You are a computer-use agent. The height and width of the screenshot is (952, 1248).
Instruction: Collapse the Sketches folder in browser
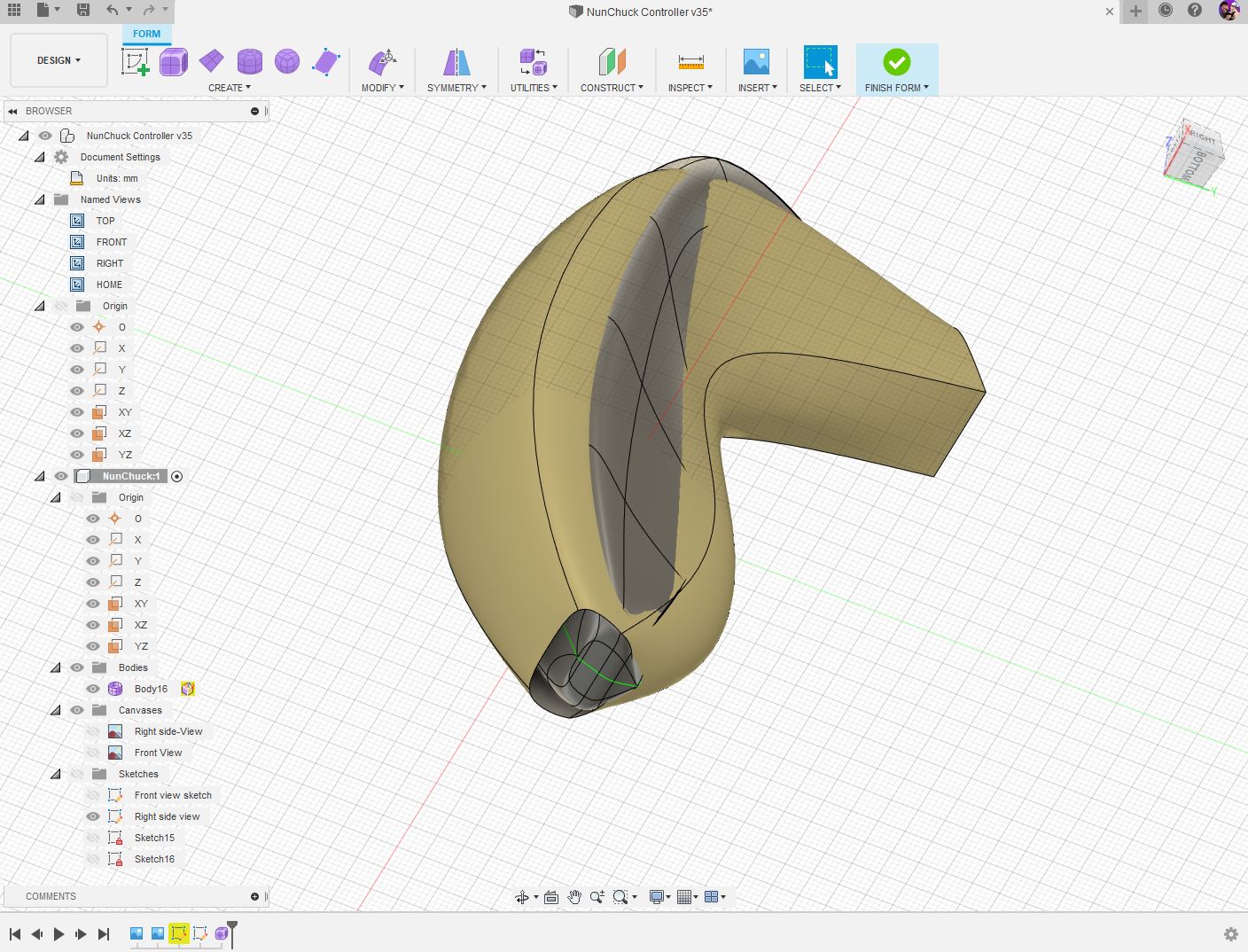(x=56, y=774)
